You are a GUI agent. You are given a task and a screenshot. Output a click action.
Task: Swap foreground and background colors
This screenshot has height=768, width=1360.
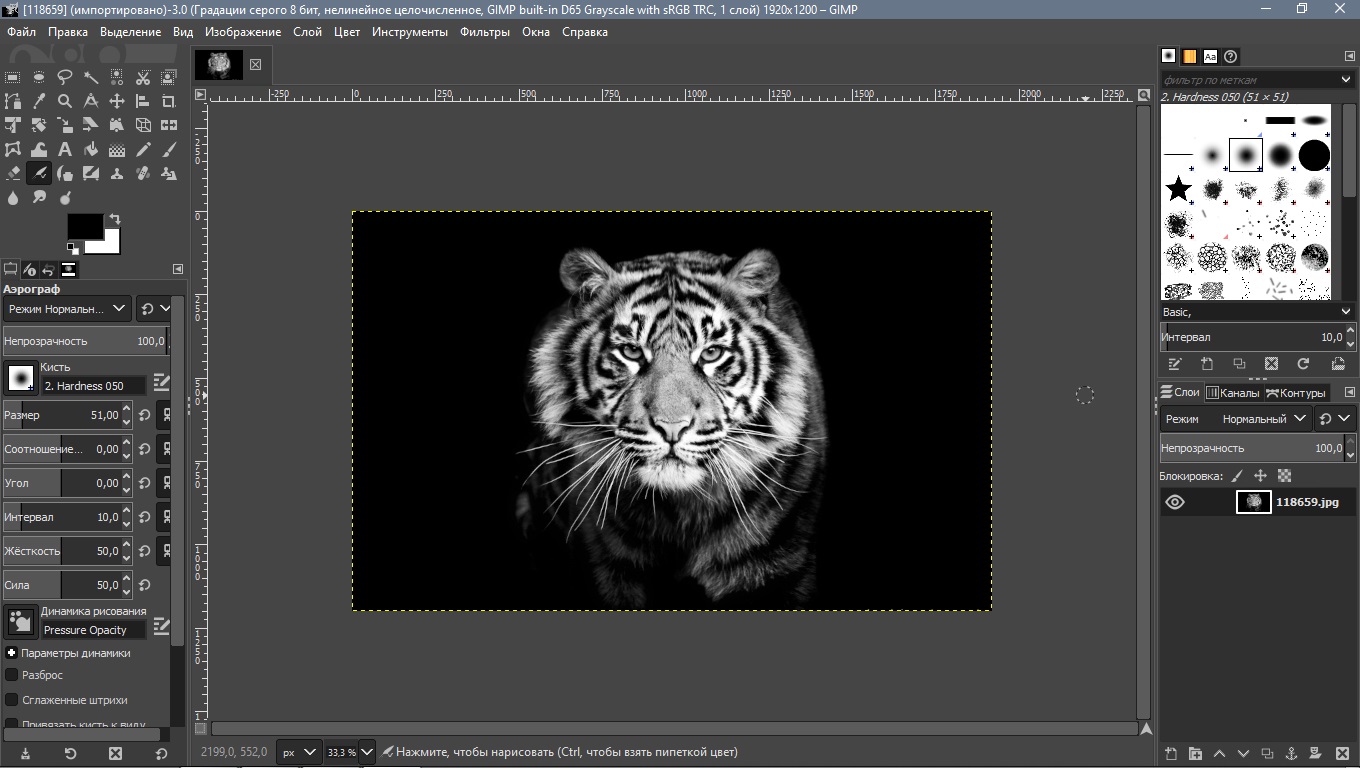(x=115, y=218)
